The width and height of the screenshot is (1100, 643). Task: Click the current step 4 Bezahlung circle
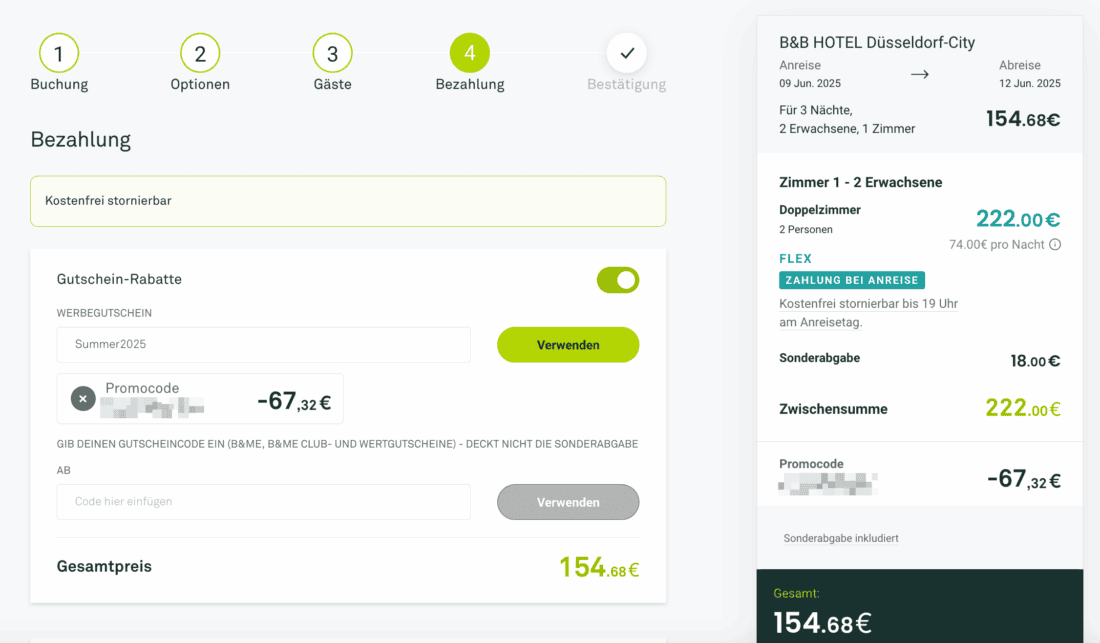[470, 54]
